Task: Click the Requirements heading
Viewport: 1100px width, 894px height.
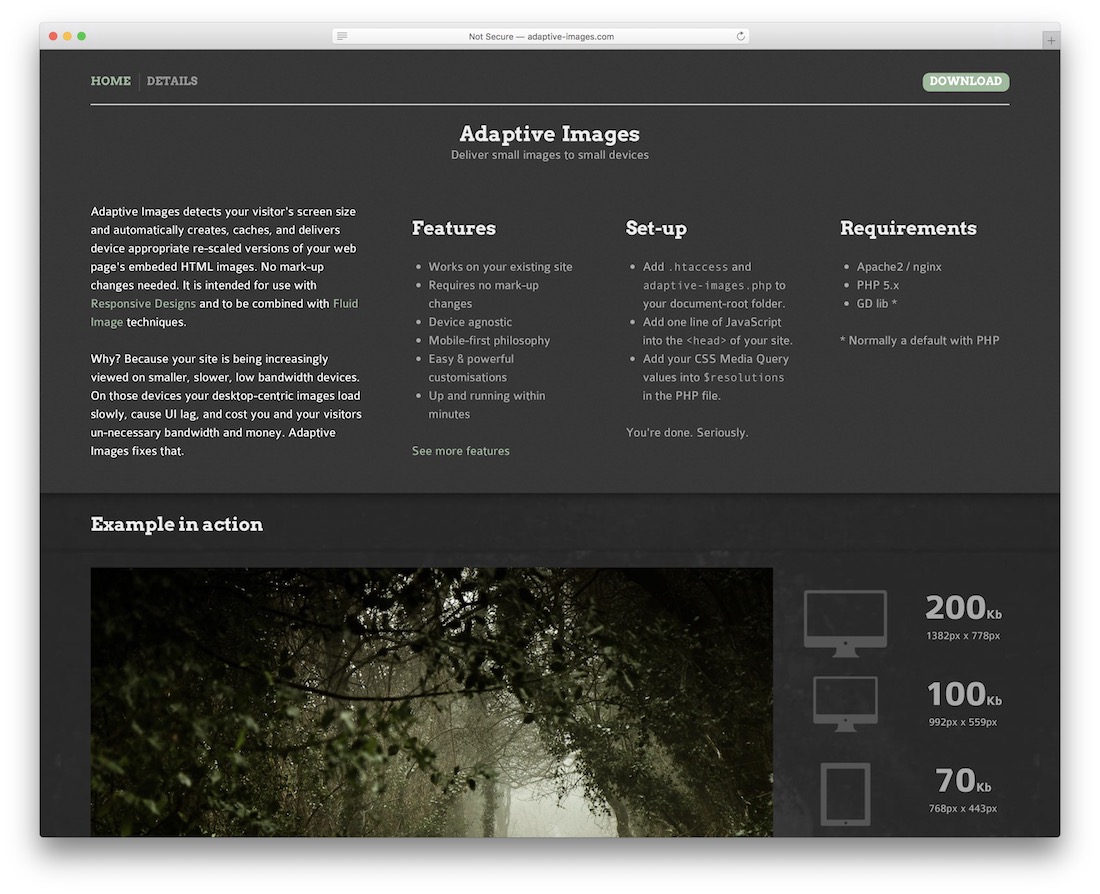Action: (908, 228)
